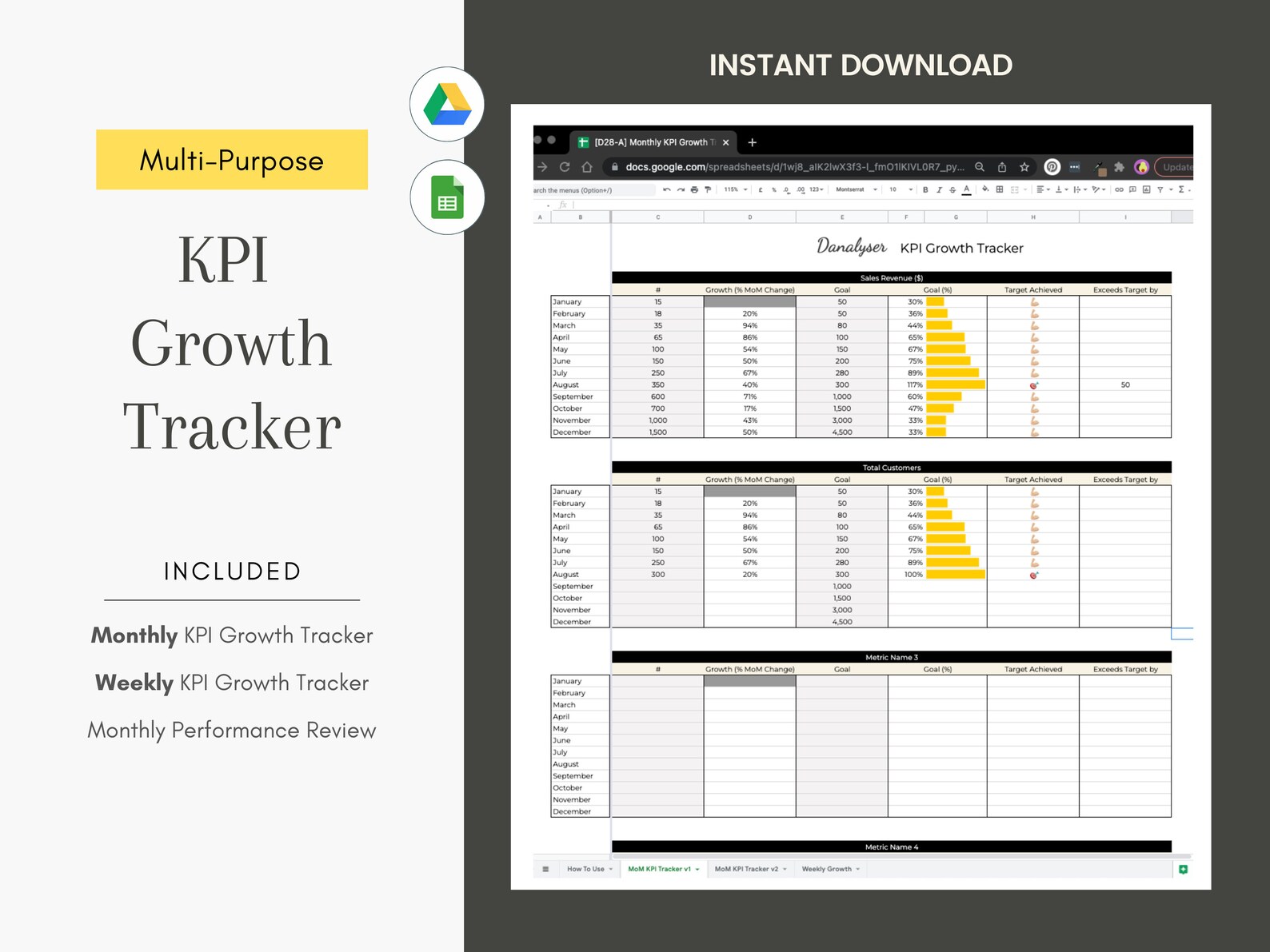
Task: Open the Montserrat font dropdown
Action: 857,190
